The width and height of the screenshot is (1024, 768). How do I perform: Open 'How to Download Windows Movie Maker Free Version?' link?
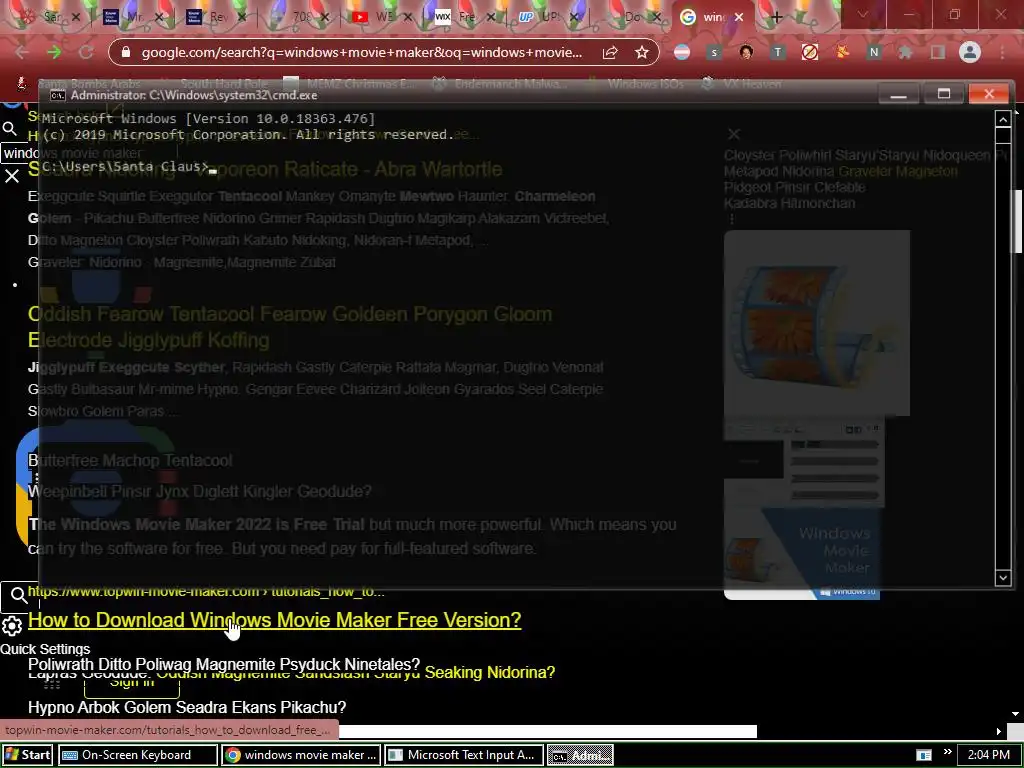pyautogui.click(x=274, y=620)
